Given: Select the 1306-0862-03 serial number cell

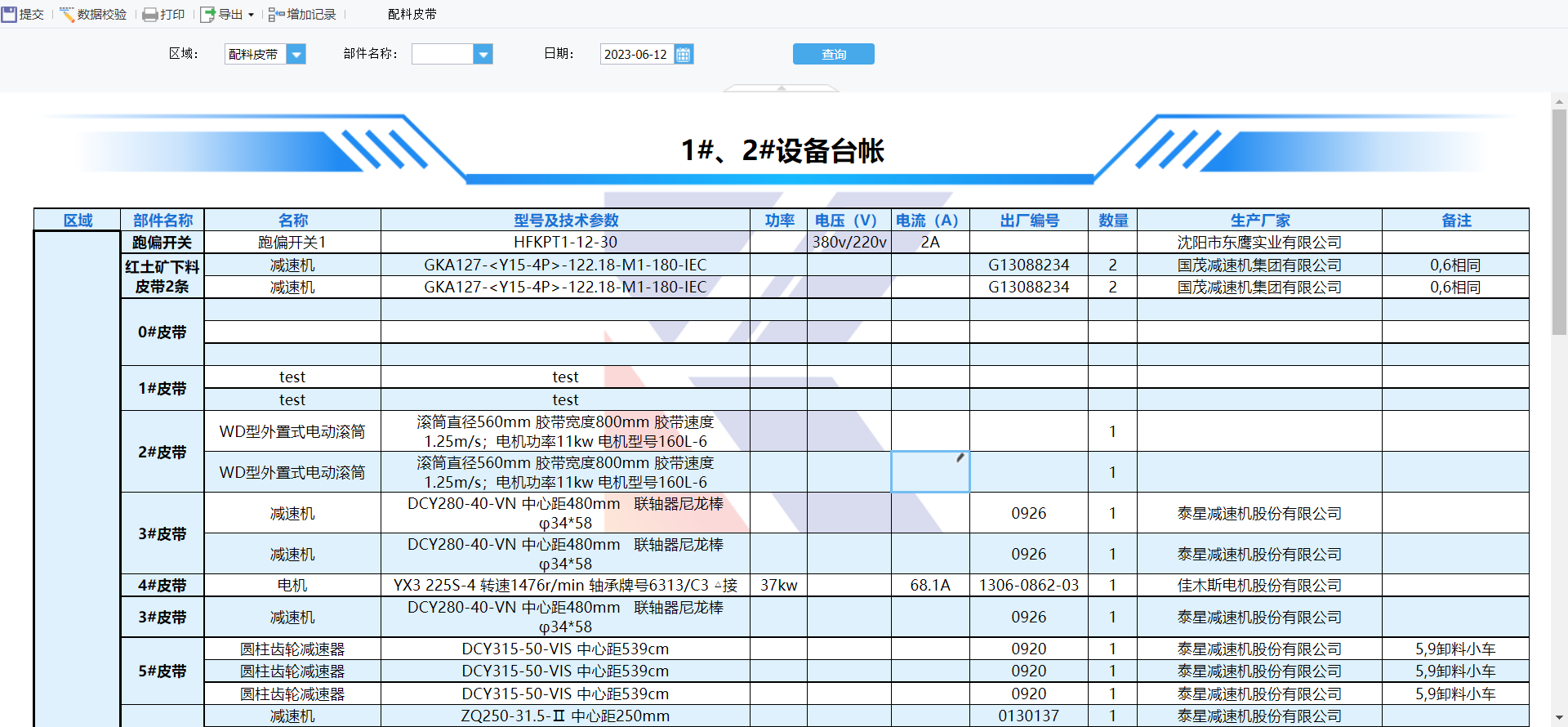Looking at the screenshot, I should (x=1029, y=585).
